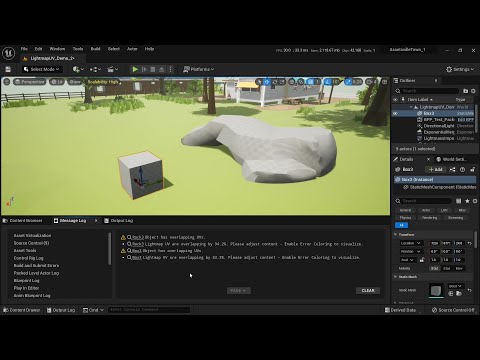Open the Lit view mode menu
This screenshot has height=360, width=480.
(x=57, y=82)
